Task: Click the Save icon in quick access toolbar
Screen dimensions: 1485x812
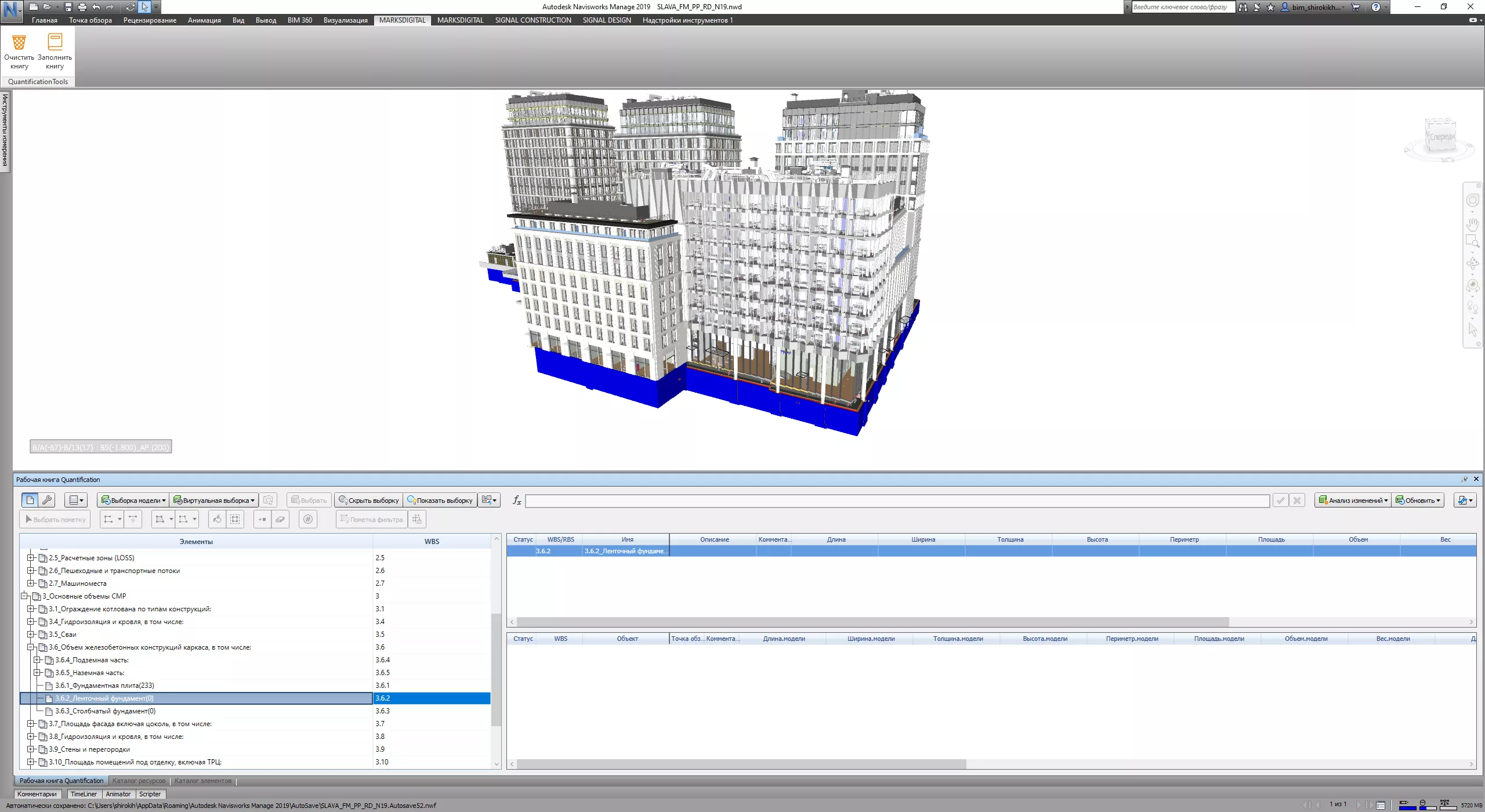Action: [68, 7]
